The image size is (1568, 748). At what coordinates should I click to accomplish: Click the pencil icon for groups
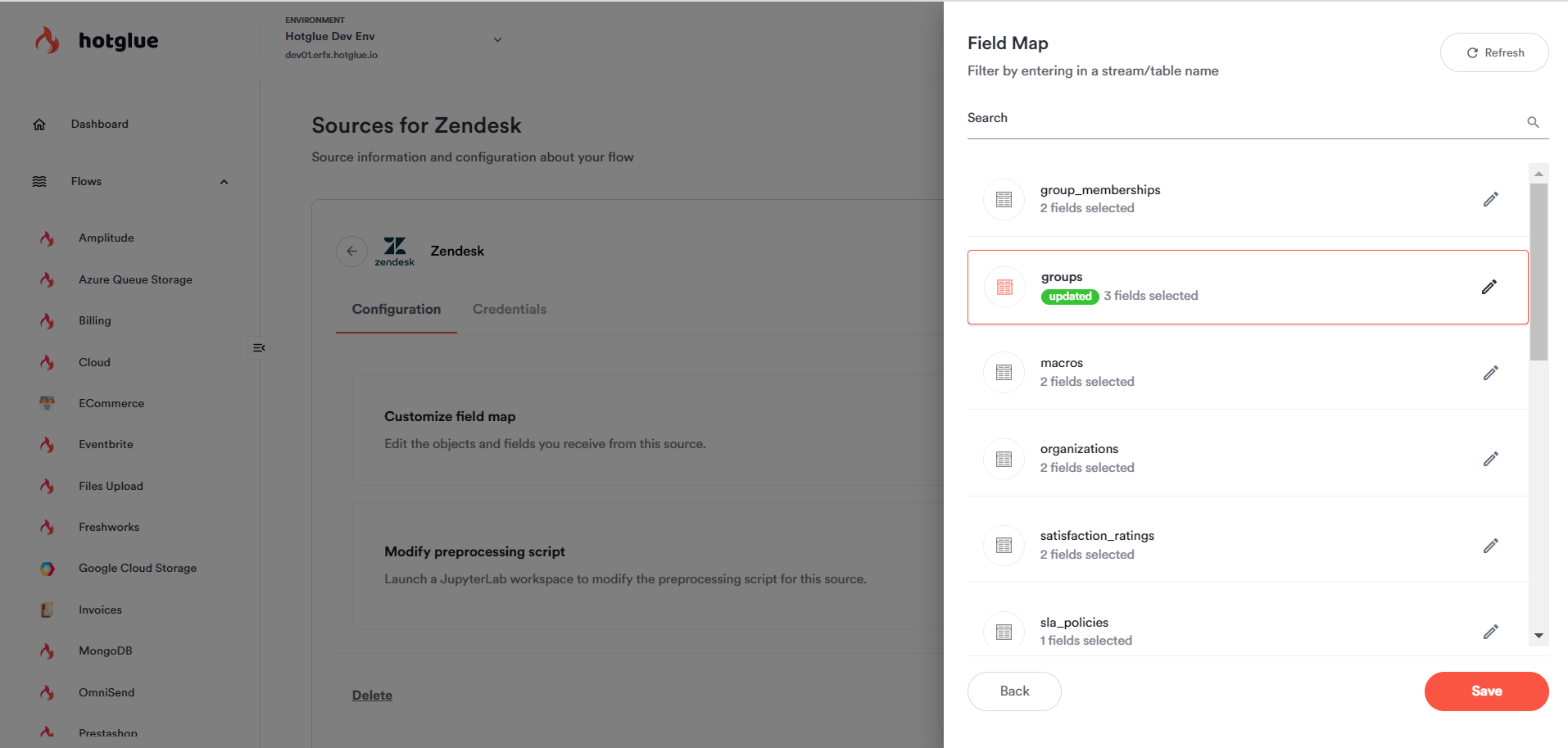1489,287
